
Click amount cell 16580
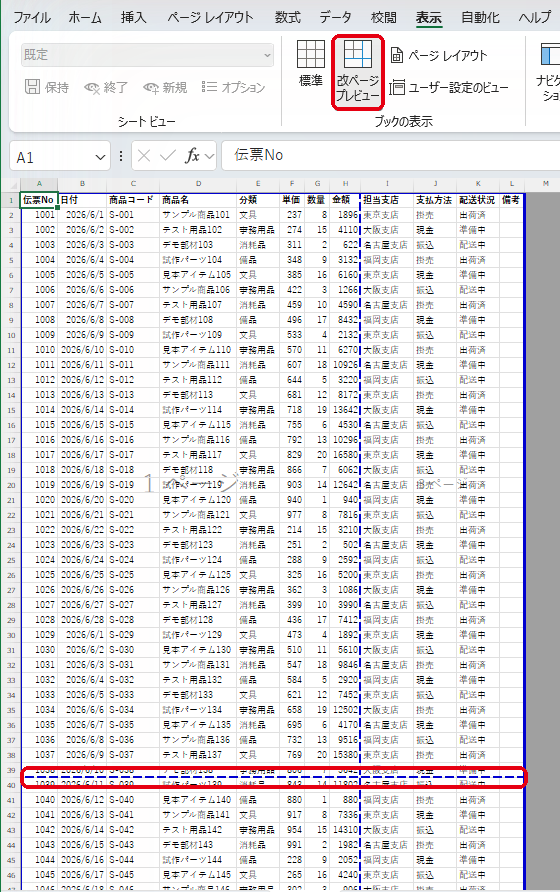pos(345,455)
